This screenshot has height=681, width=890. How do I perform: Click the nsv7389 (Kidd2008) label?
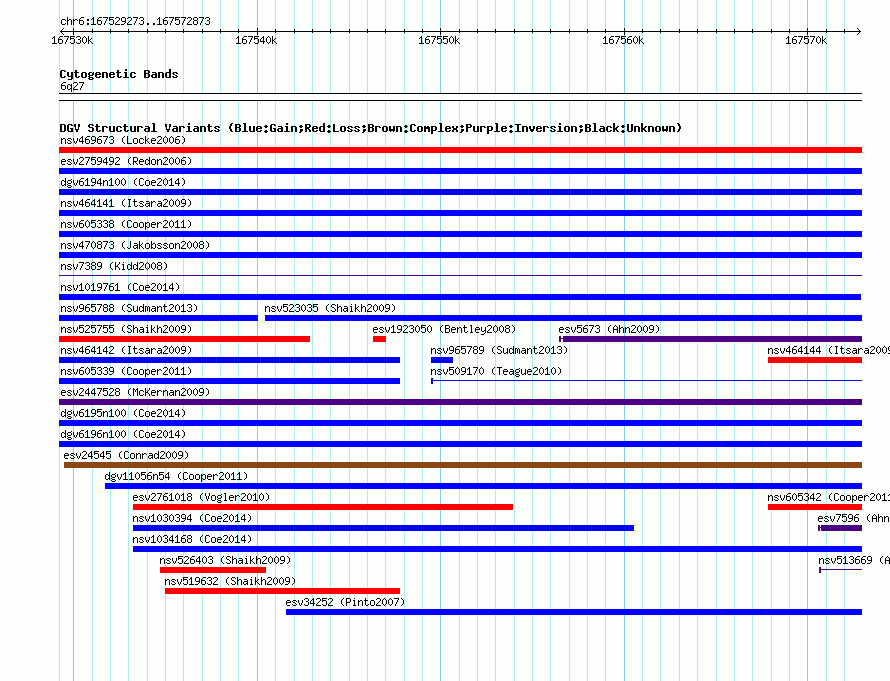[x=114, y=266]
